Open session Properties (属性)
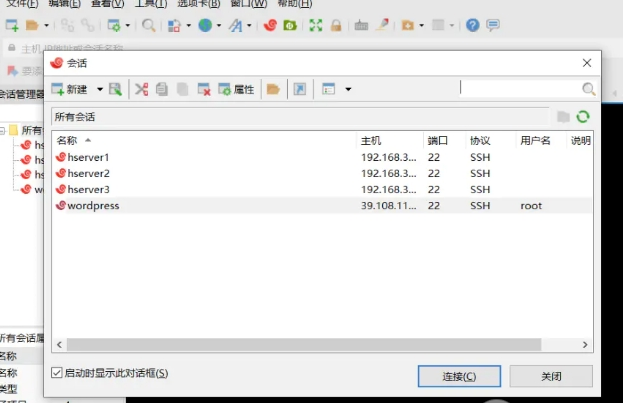Viewport: 623px width, 403px height. 236,90
